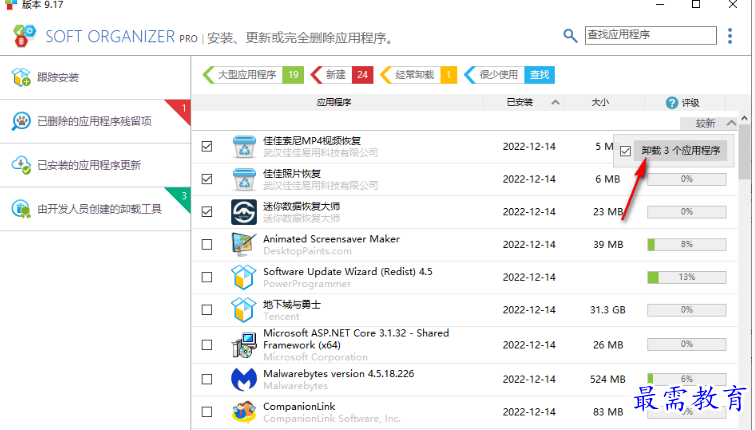Check the Software Update Wizard checkbox
Viewport: 755px width, 430px height.
[x=207, y=277]
